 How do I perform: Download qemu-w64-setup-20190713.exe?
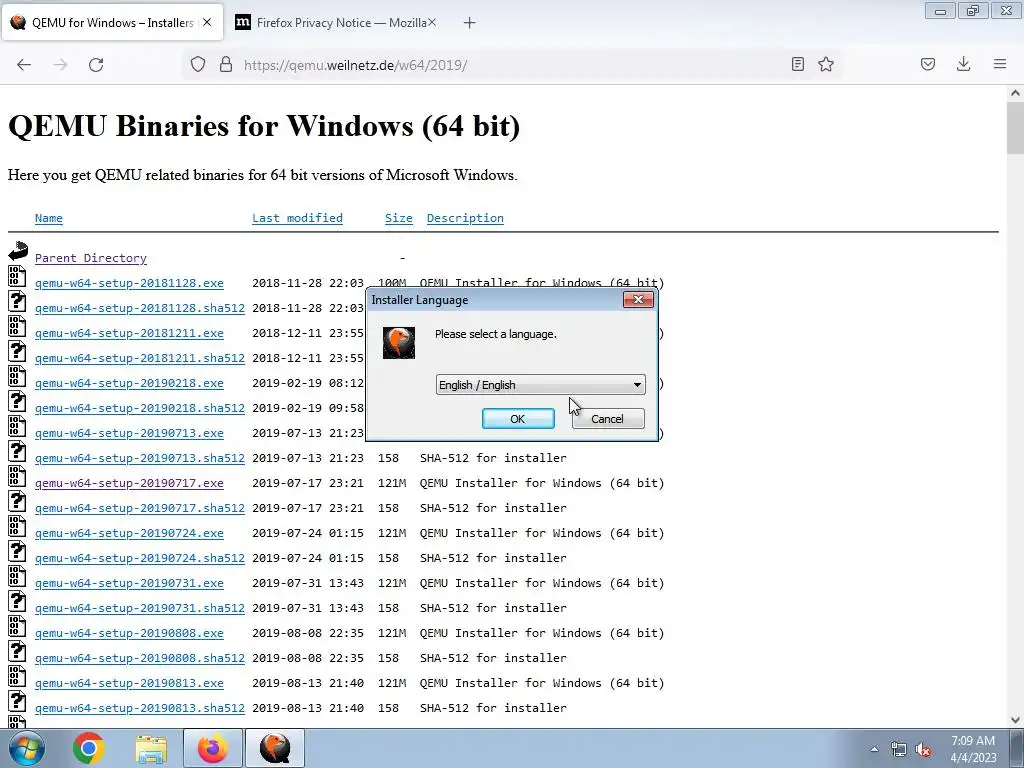129,433
